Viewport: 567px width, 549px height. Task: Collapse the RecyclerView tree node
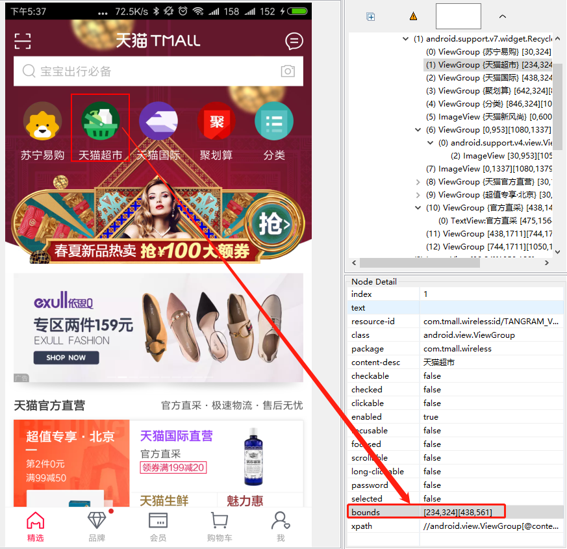[406, 39]
